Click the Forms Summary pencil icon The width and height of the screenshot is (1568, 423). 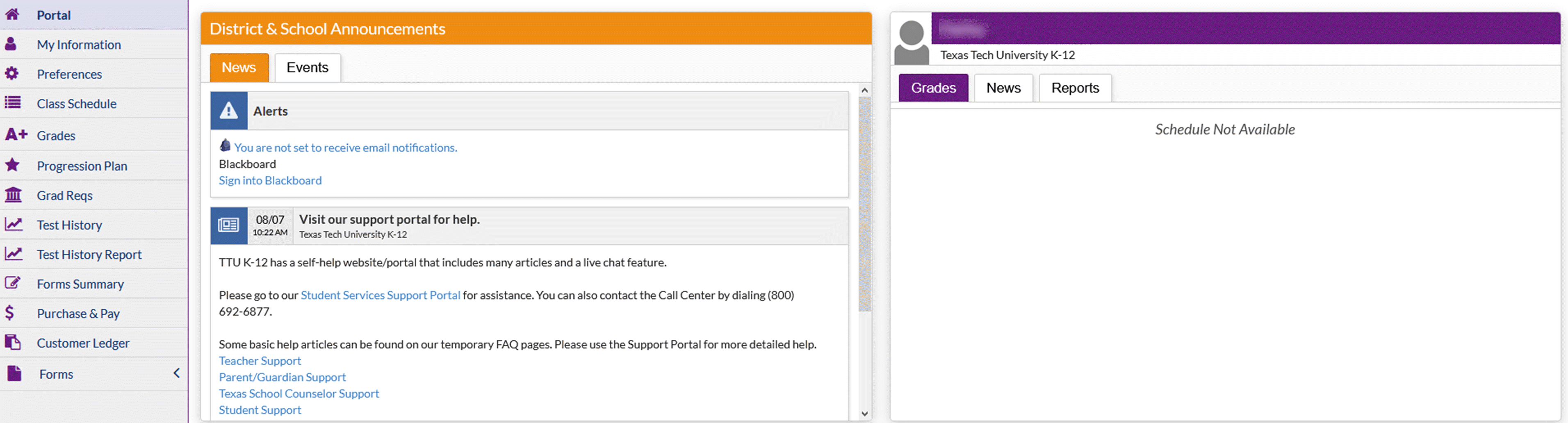click(x=13, y=283)
